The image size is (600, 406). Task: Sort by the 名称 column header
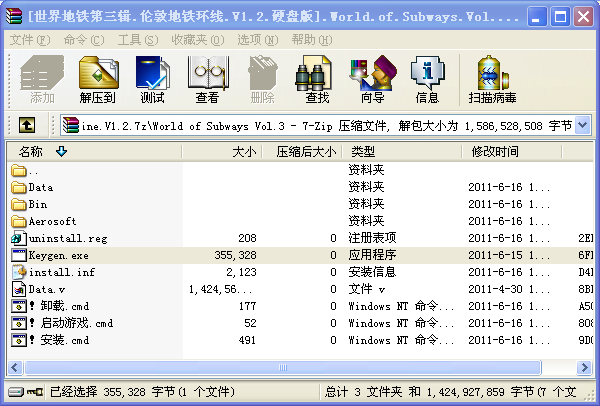coord(94,152)
